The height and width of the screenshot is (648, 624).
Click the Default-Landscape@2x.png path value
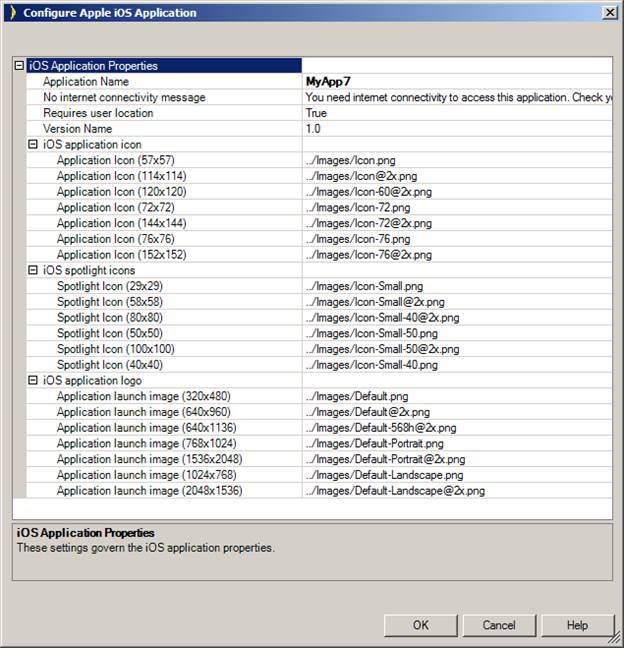396,491
